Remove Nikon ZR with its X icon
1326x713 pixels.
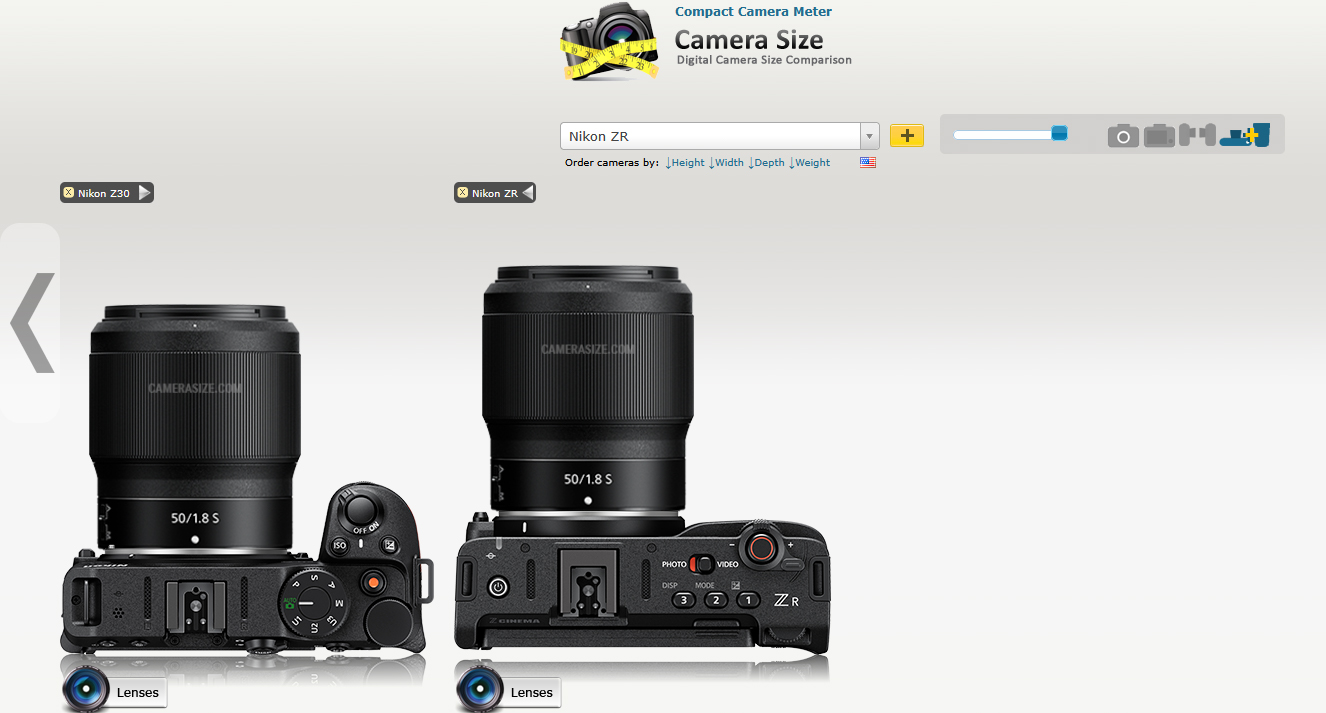click(x=463, y=193)
